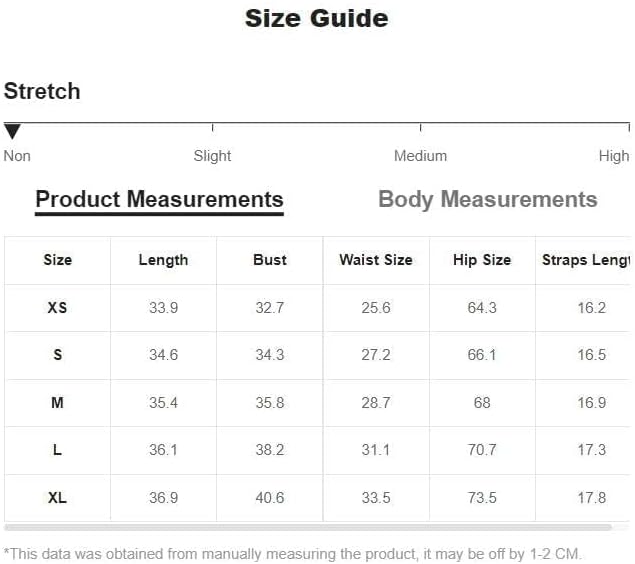
Task: Select the L size row label
Action: coord(57,450)
